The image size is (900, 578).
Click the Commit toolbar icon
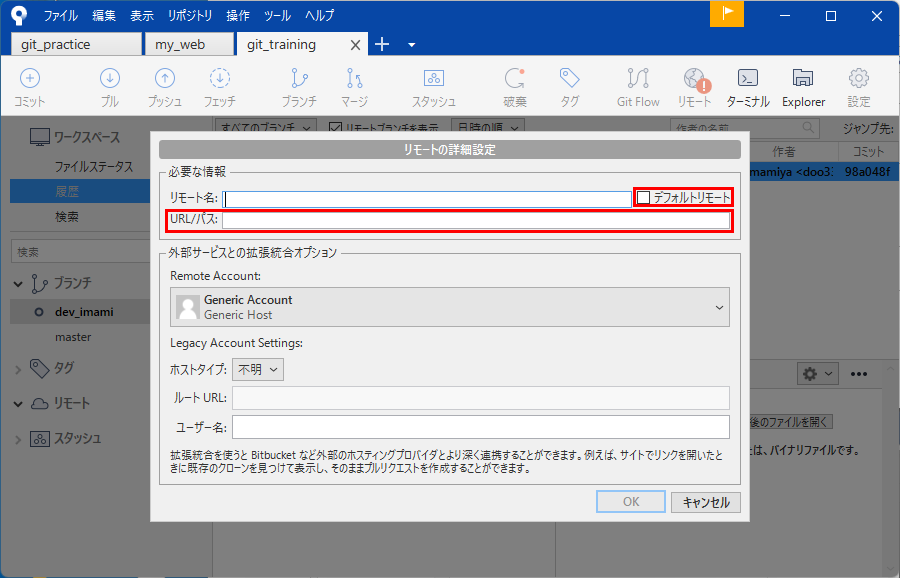30,87
